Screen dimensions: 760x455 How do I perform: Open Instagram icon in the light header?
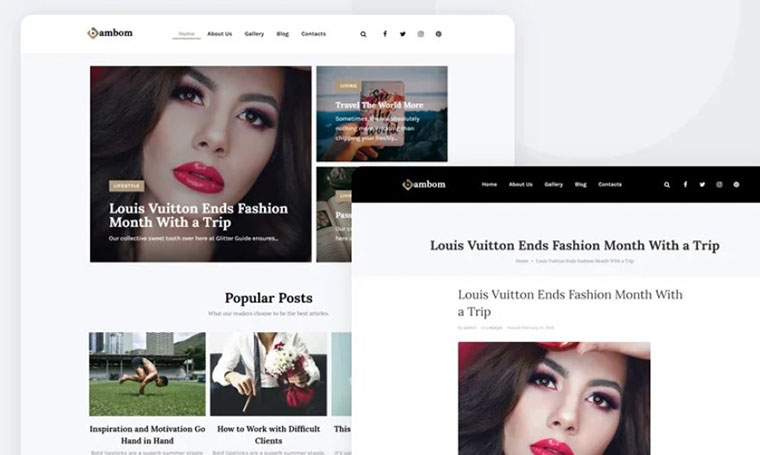pyautogui.click(x=421, y=34)
